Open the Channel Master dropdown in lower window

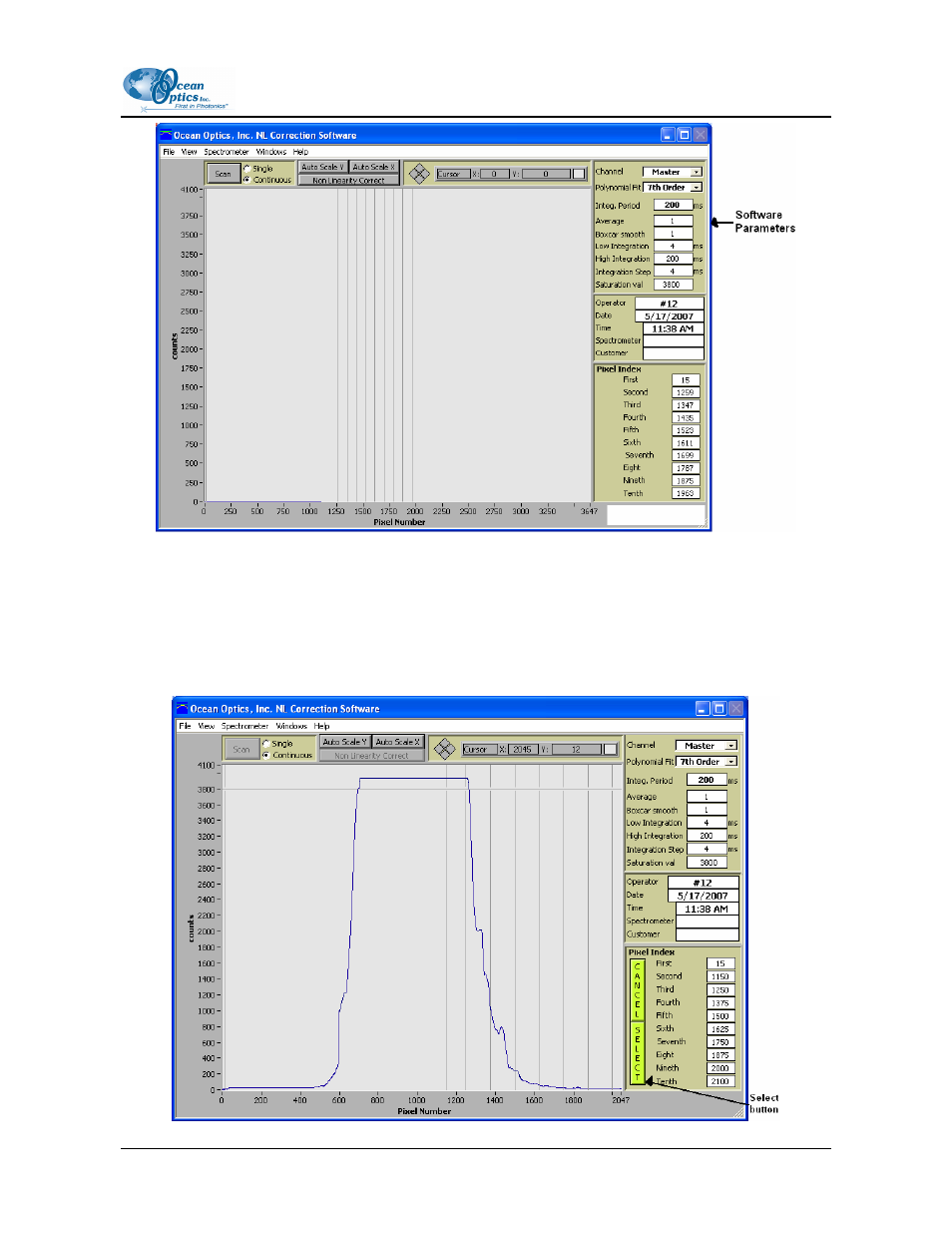click(x=706, y=746)
